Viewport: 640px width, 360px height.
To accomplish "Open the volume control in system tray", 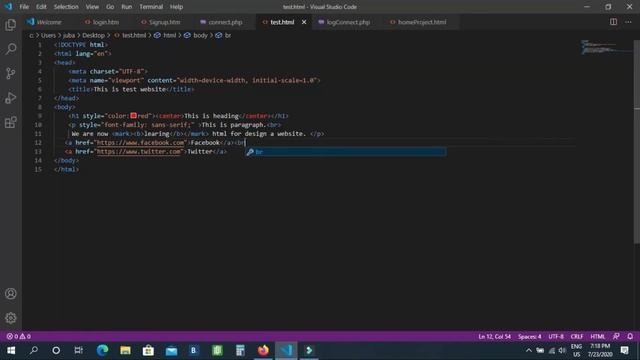I will (x=562, y=350).
